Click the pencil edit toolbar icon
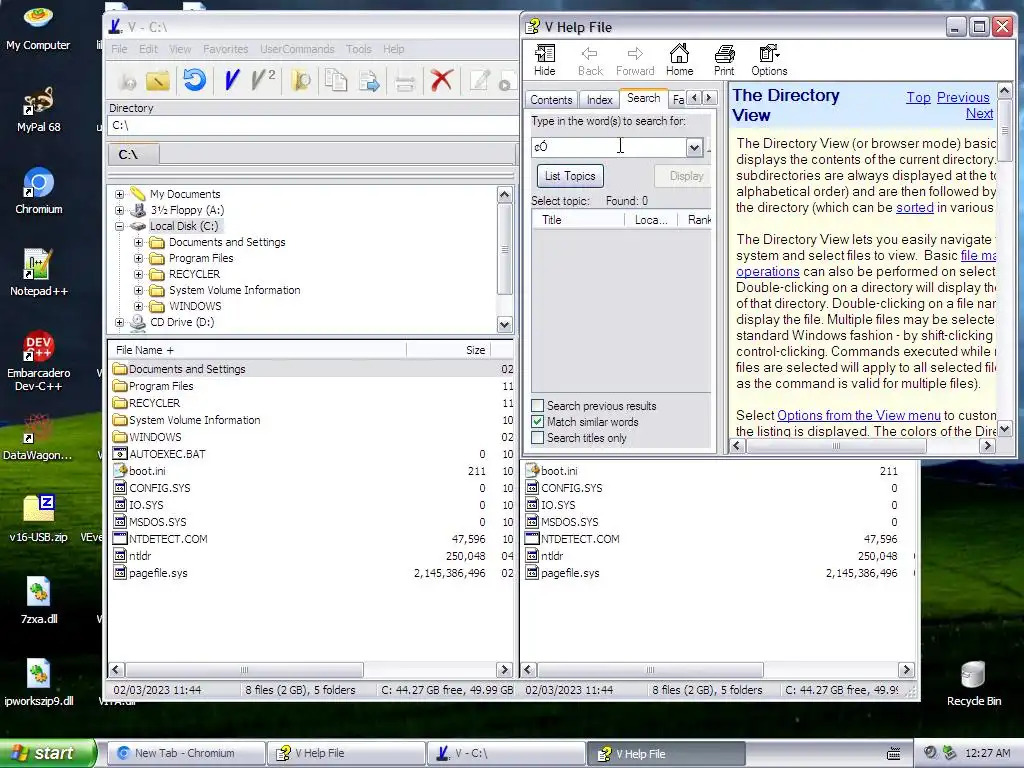 [480, 80]
